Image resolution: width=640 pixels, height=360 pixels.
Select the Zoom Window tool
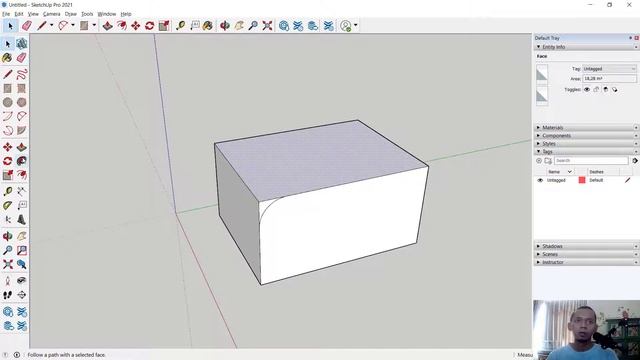(x=22, y=250)
